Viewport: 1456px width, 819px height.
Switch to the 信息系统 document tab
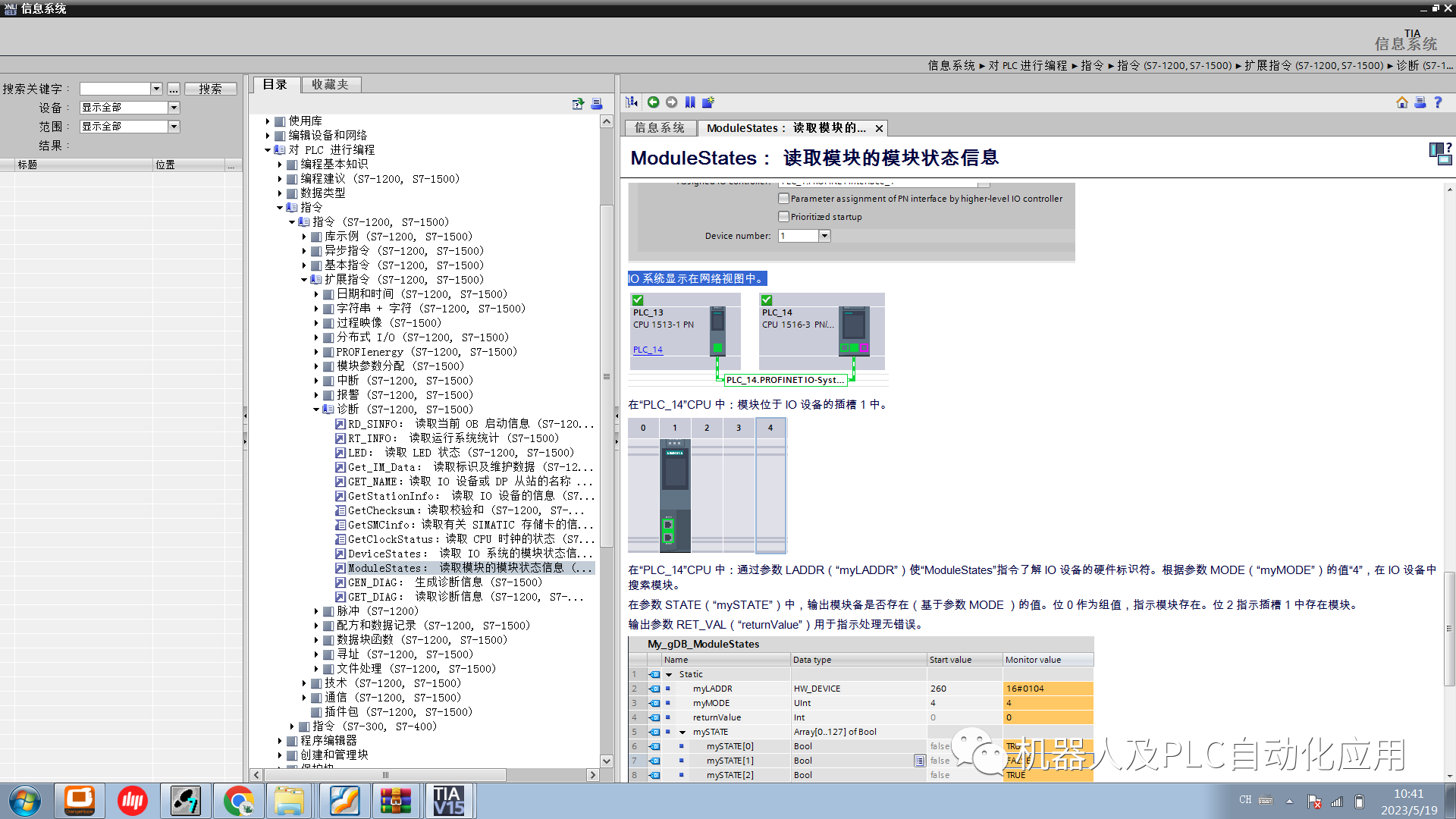pyautogui.click(x=660, y=128)
